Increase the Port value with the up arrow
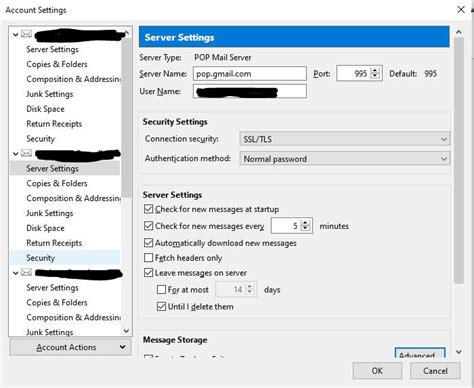Screen dimensions: 474x388 (375, 71)
